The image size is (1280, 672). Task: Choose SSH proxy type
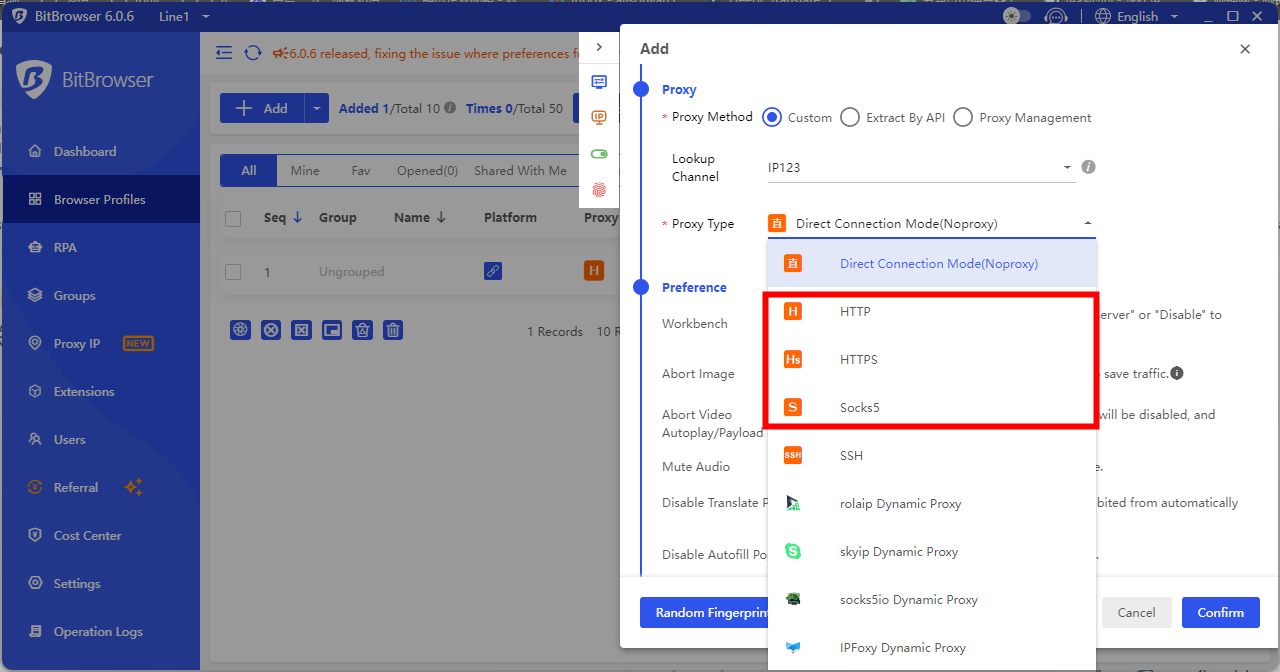[932, 455]
